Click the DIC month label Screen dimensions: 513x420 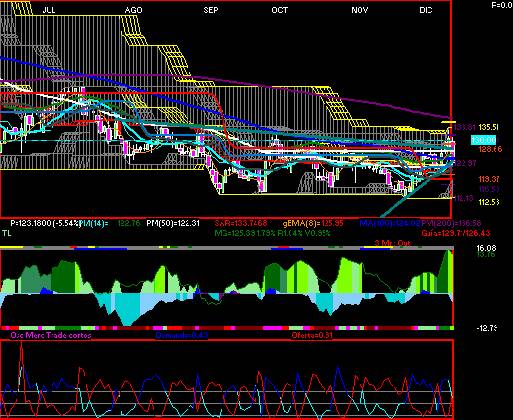click(426, 10)
